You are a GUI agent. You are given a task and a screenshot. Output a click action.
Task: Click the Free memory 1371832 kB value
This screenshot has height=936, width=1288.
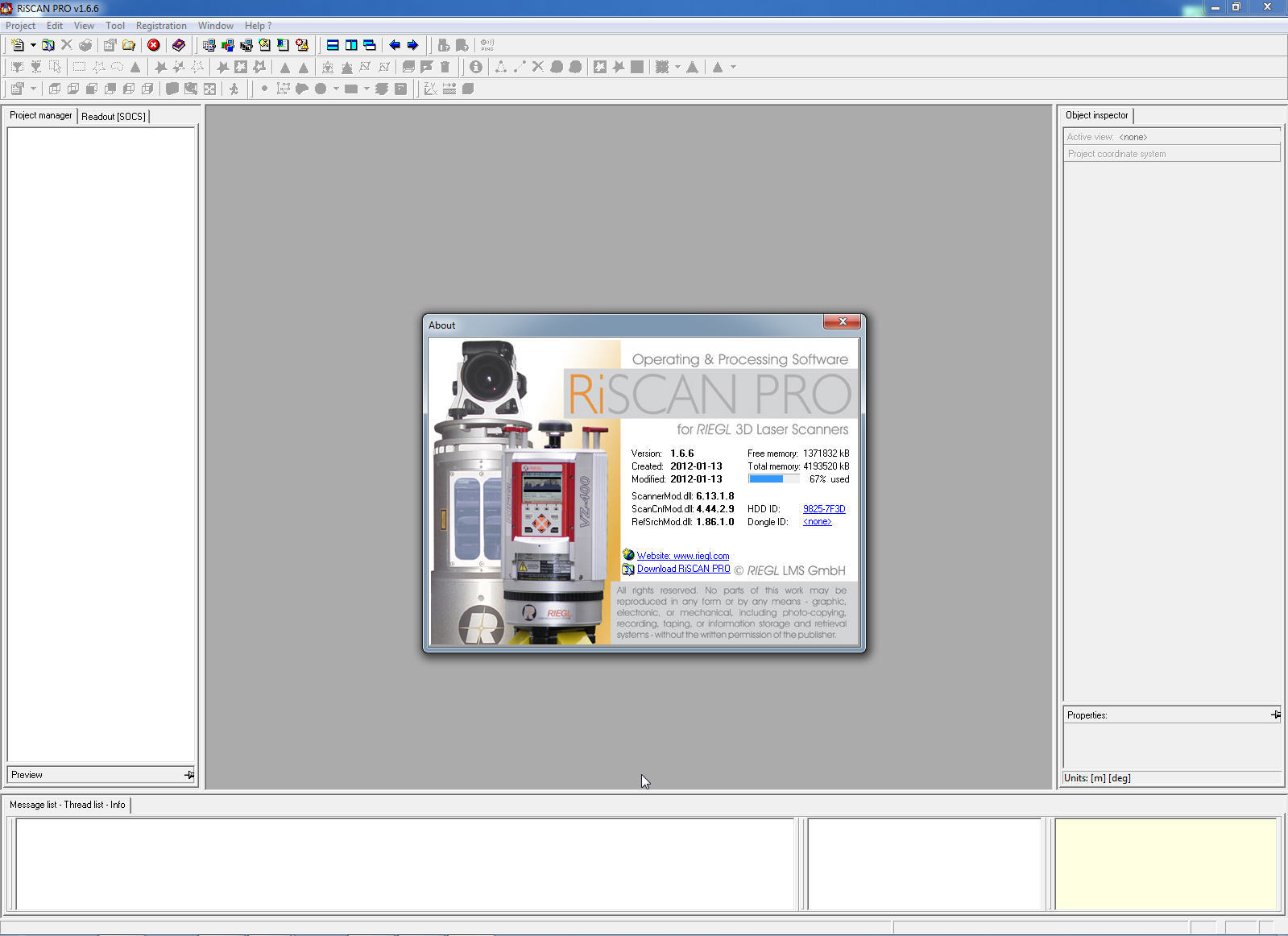coord(826,454)
